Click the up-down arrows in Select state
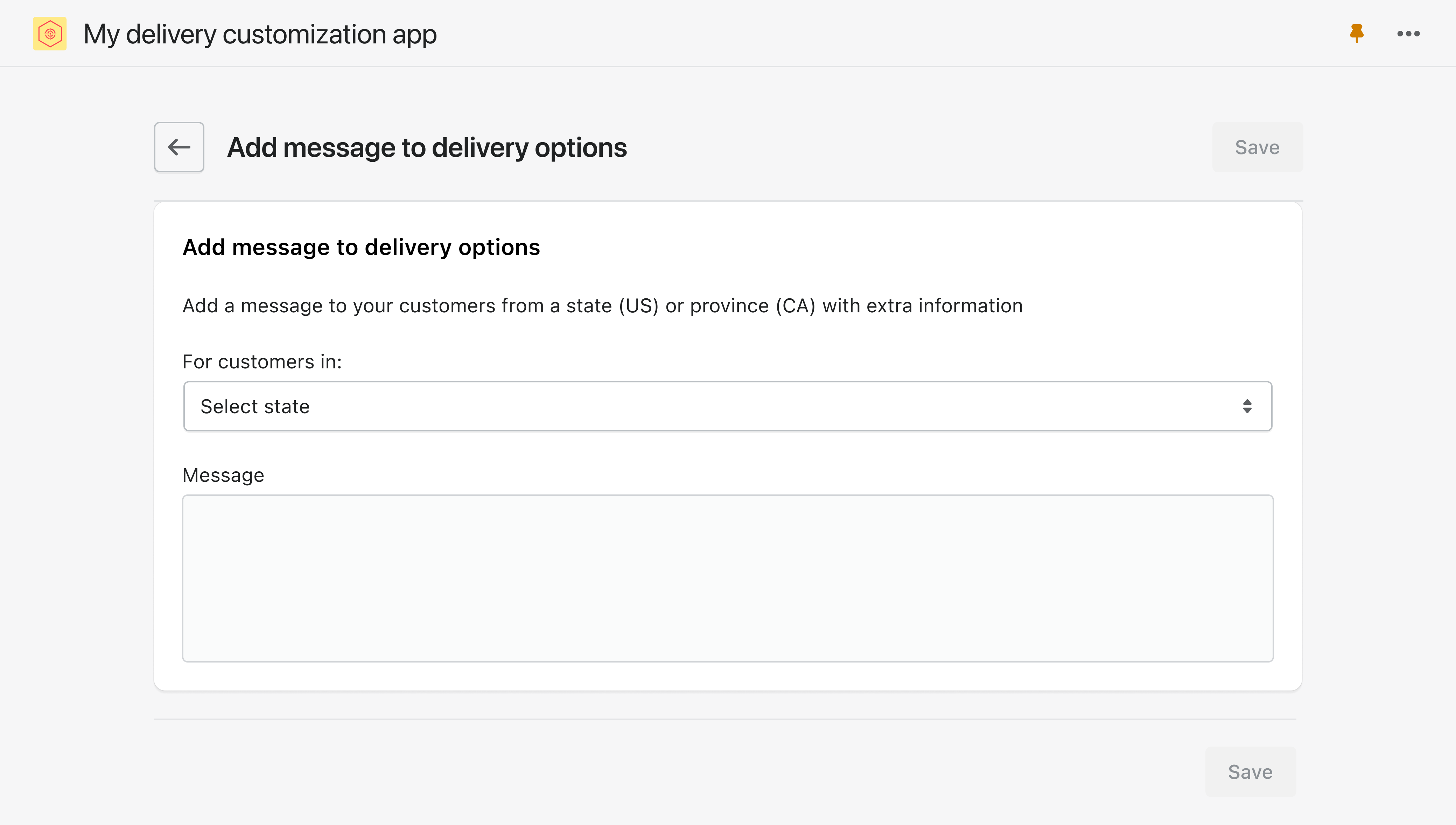The height and width of the screenshot is (825, 1456). point(1247,406)
